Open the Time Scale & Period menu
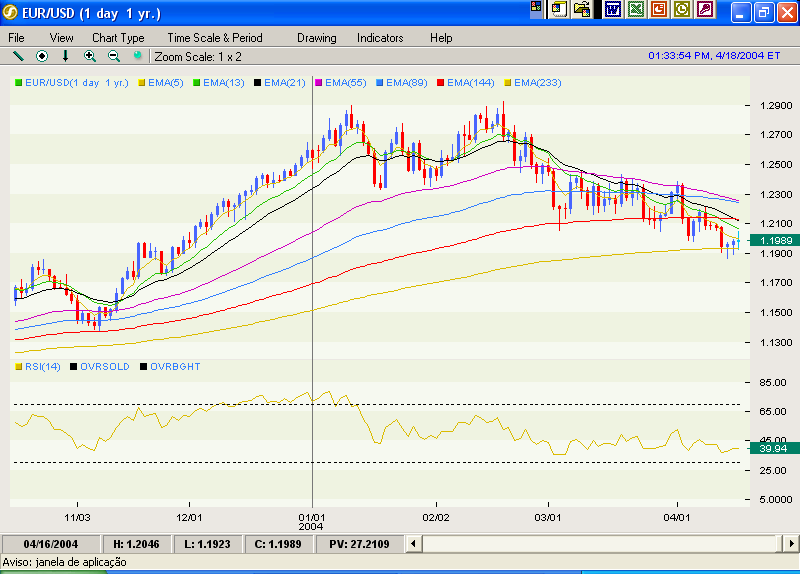This screenshot has height=574, width=800. tap(215, 38)
